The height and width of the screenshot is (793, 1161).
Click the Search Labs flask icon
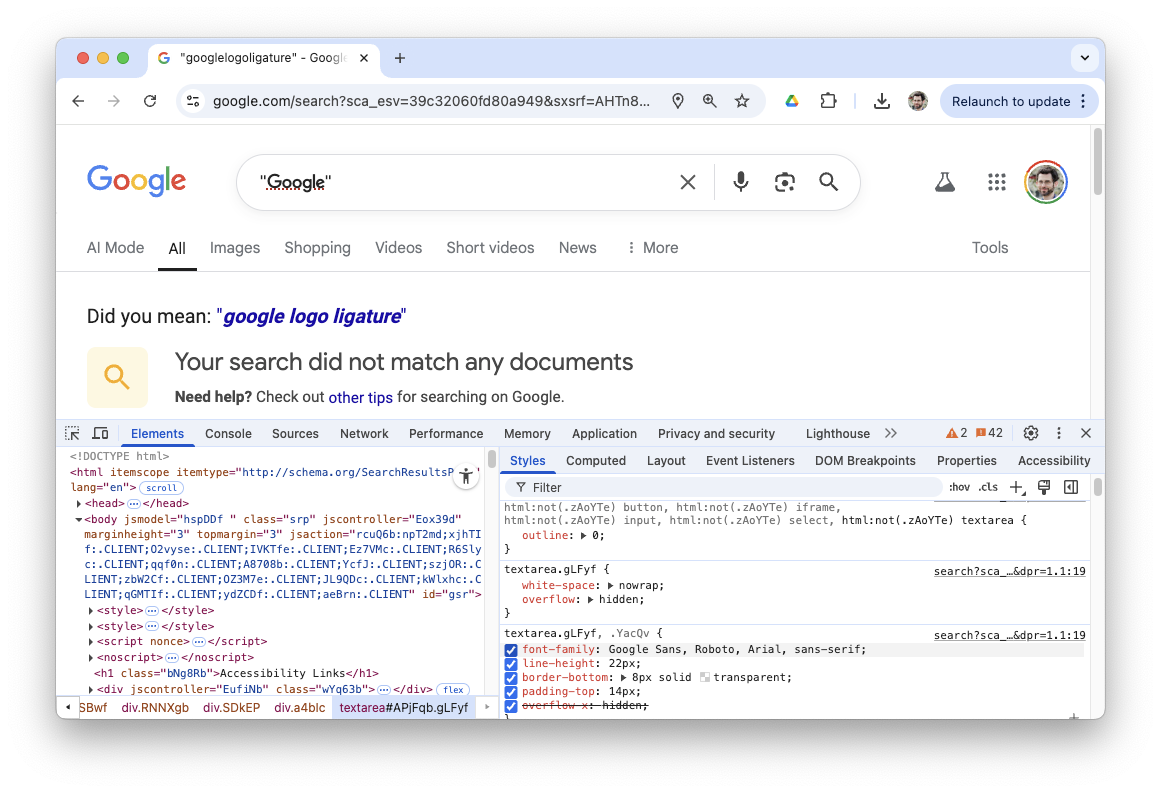tap(944, 182)
